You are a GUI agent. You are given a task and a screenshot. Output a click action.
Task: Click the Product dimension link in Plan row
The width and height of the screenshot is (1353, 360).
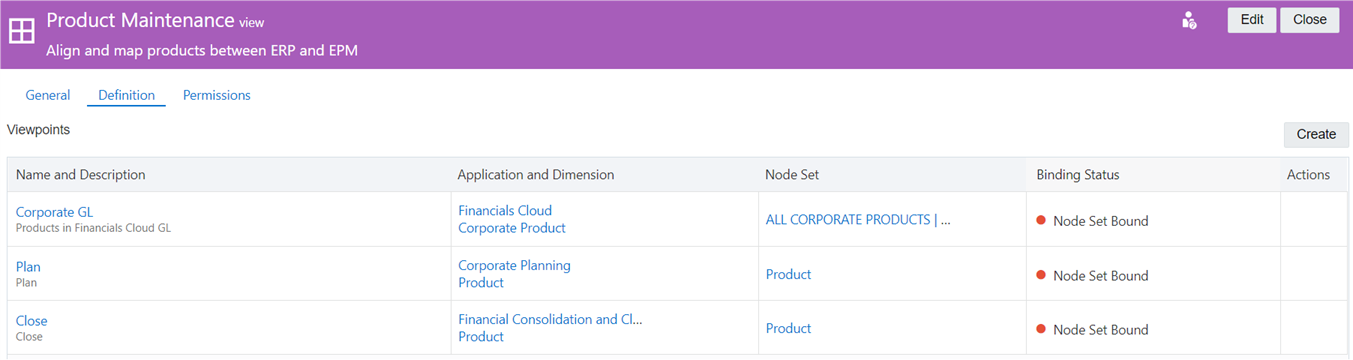(481, 283)
